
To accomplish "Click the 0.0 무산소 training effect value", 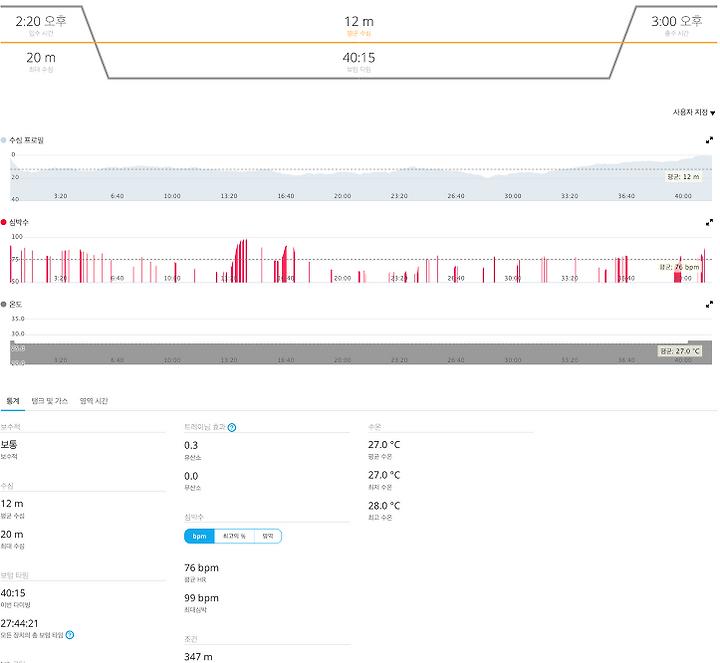I will tap(191, 476).
